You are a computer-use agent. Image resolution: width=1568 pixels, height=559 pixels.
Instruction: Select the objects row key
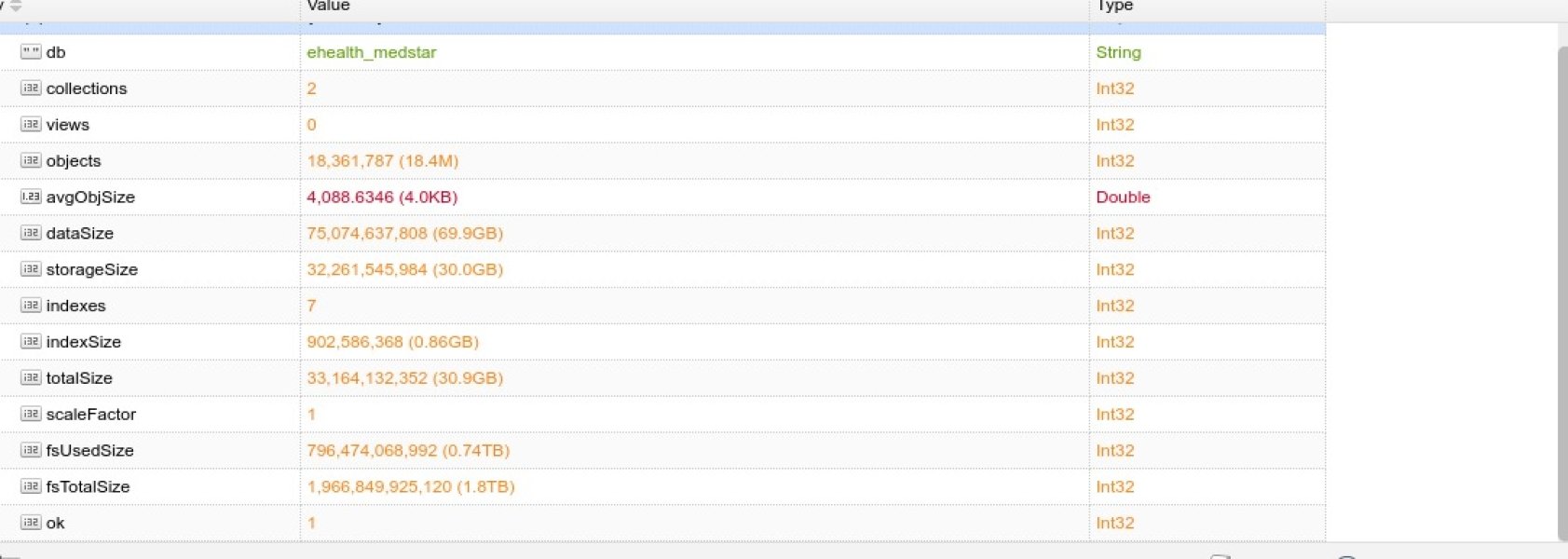coord(74,161)
